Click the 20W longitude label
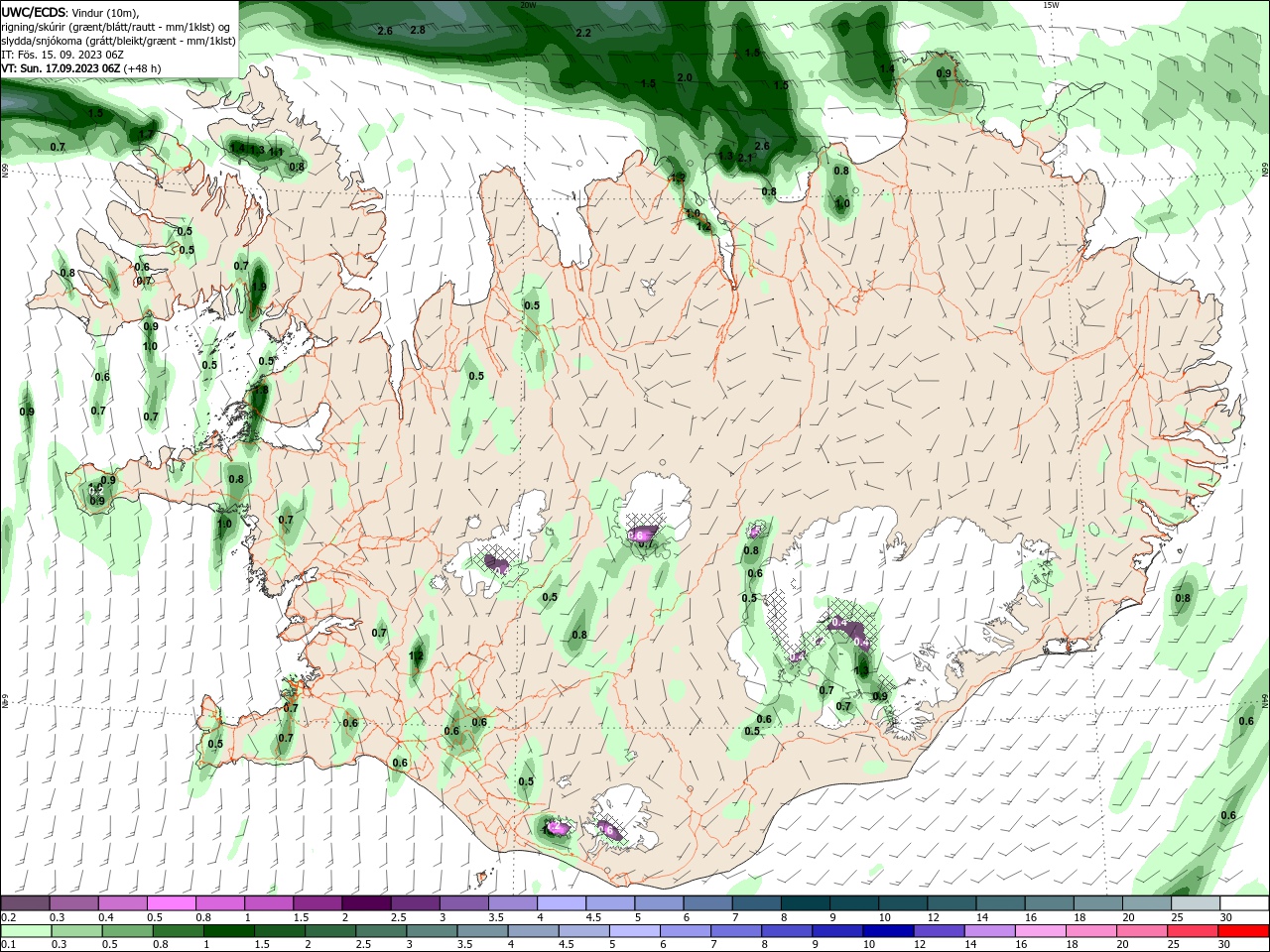This screenshot has height=952, width=1270. tap(528, 4)
